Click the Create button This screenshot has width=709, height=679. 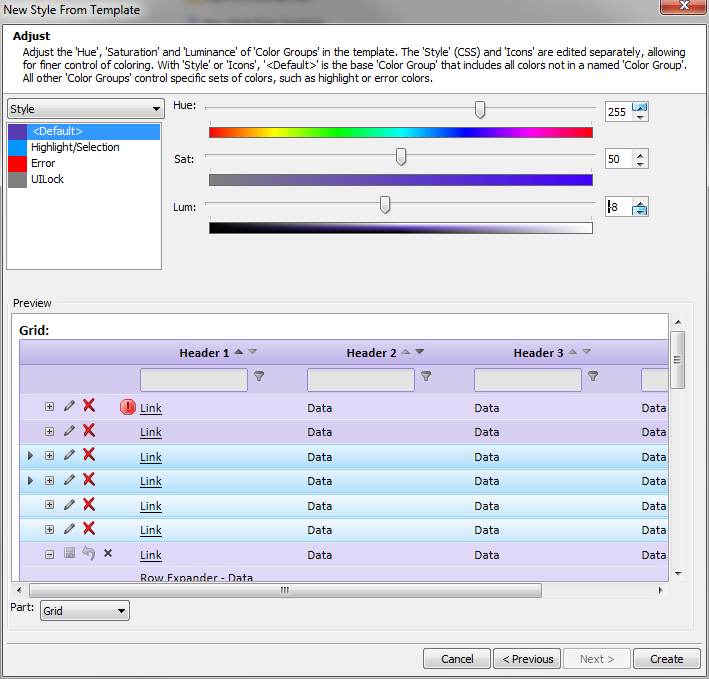[x=666, y=659]
